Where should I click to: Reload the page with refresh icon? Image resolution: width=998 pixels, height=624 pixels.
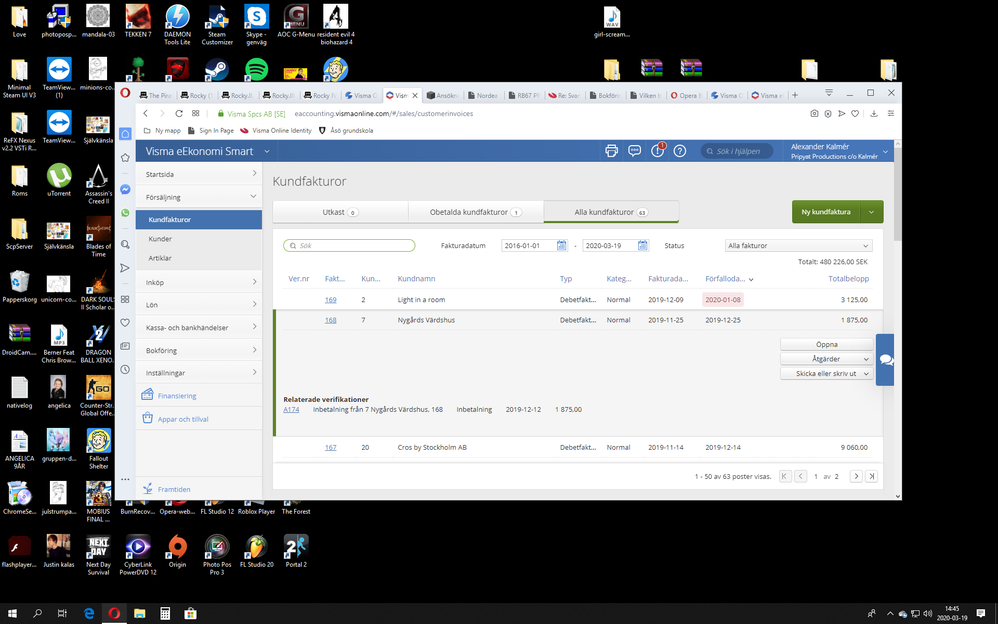tap(179, 113)
